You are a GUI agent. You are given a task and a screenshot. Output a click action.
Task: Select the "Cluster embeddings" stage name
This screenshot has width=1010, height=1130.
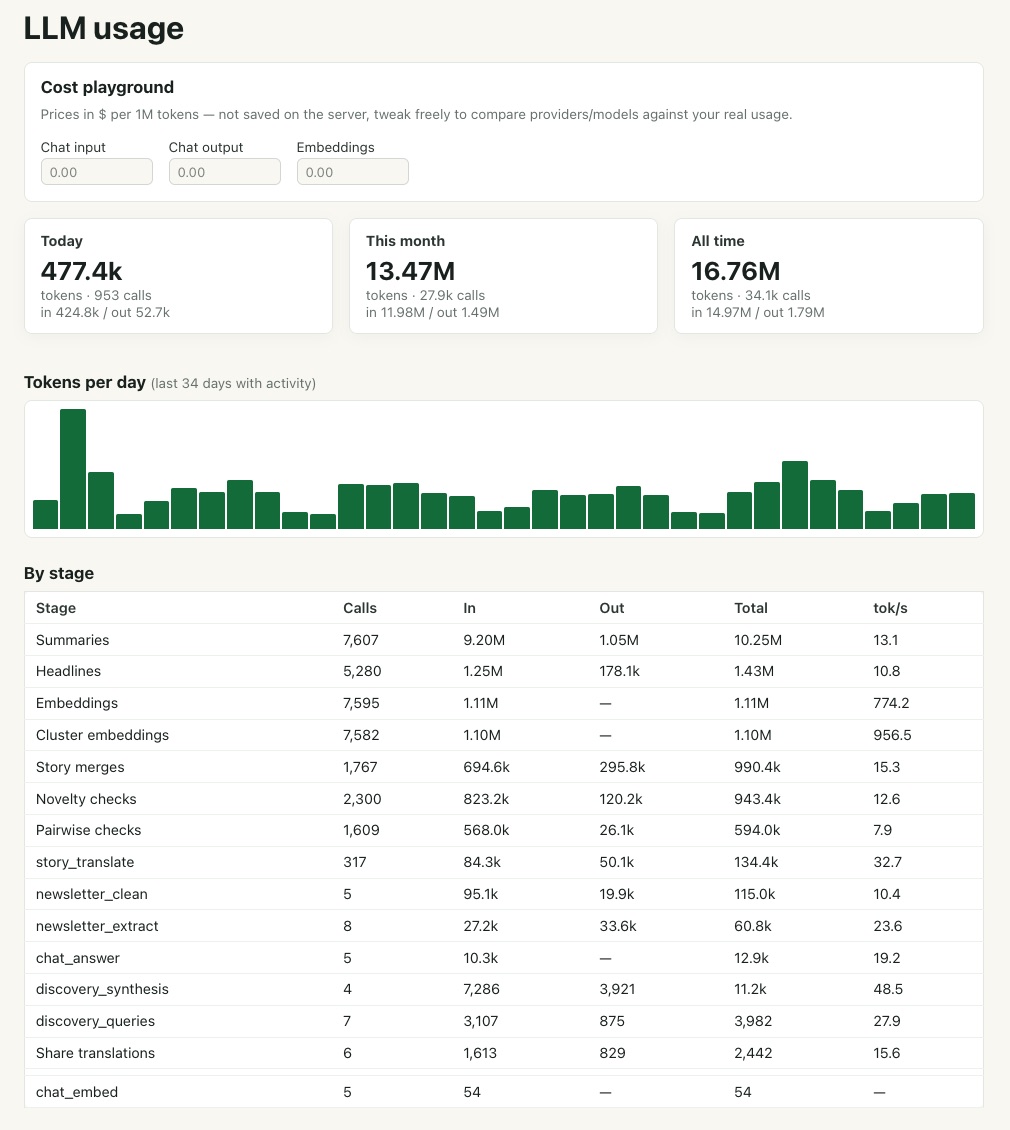(x=102, y=735)
